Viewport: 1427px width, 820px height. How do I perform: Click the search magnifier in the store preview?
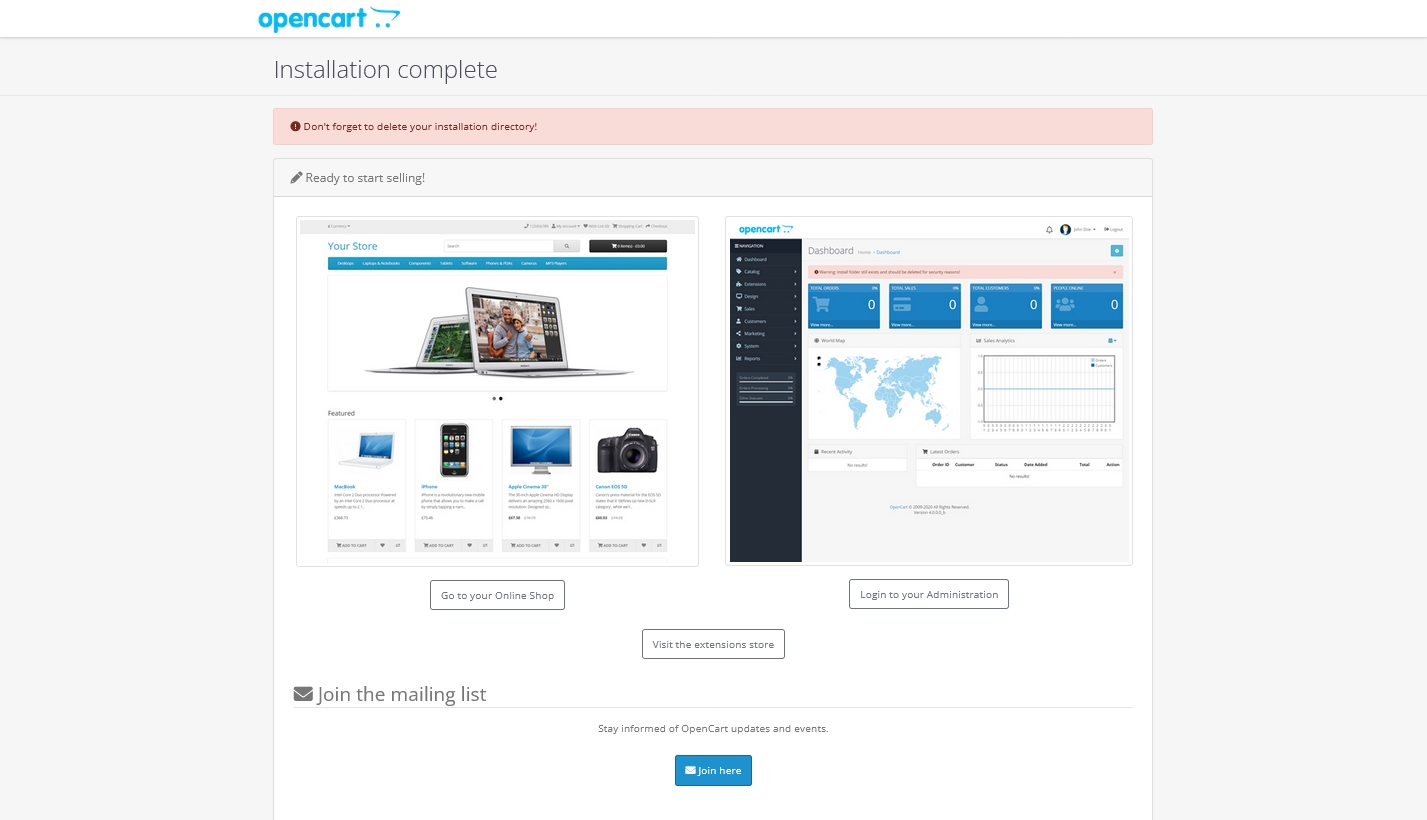[567, 246]
